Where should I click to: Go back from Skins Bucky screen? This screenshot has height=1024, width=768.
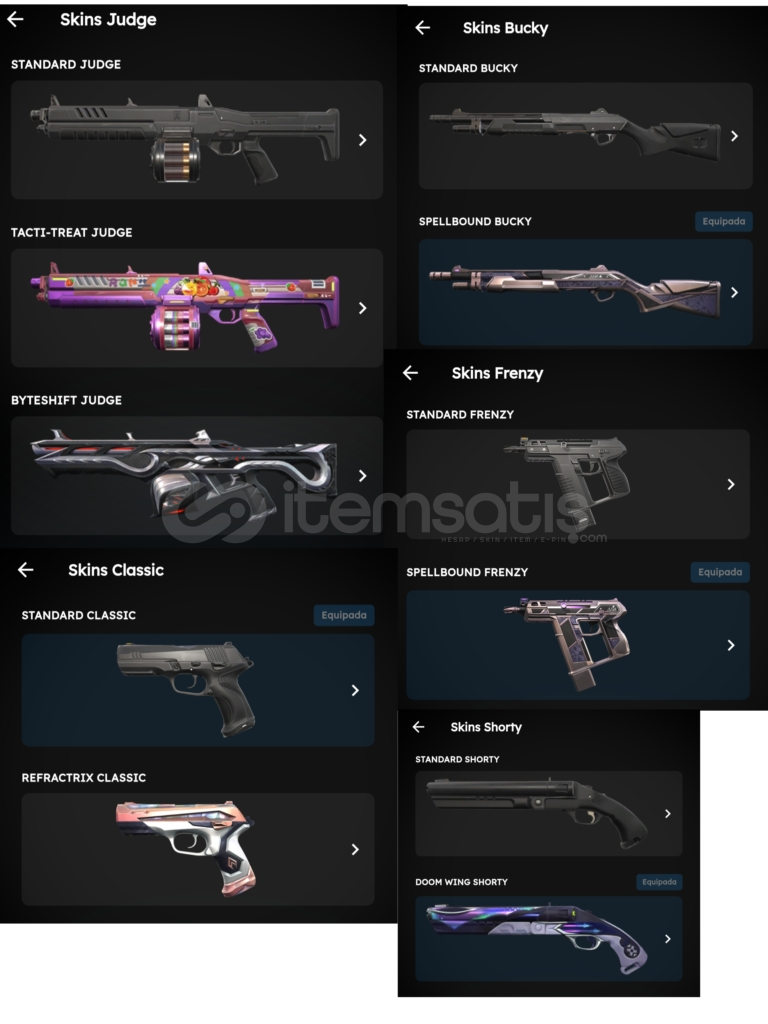click(x=423, y=27)
